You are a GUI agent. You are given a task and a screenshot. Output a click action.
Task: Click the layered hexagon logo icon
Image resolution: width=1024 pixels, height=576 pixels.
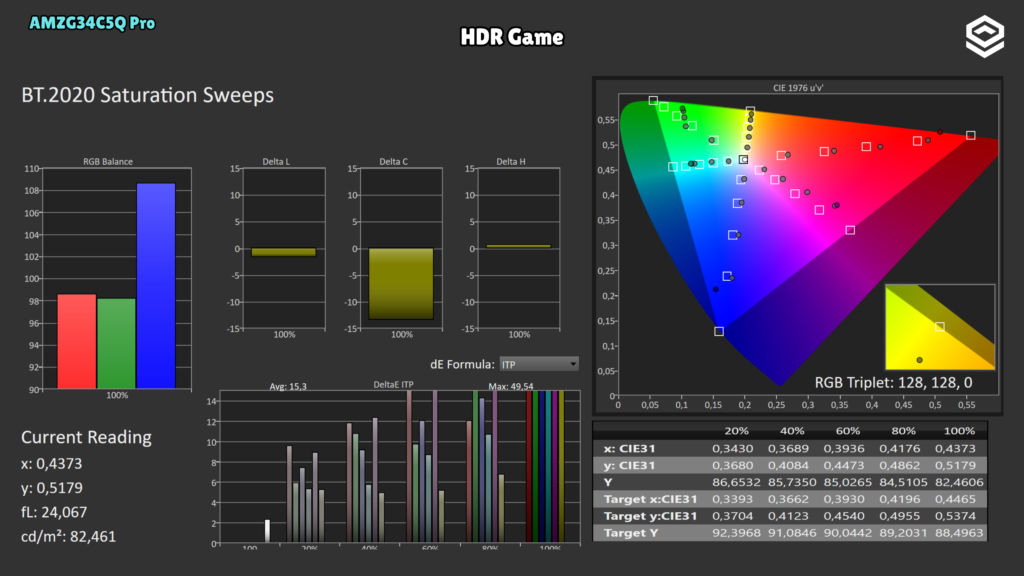pyautogui.click(x=985, y=37)
